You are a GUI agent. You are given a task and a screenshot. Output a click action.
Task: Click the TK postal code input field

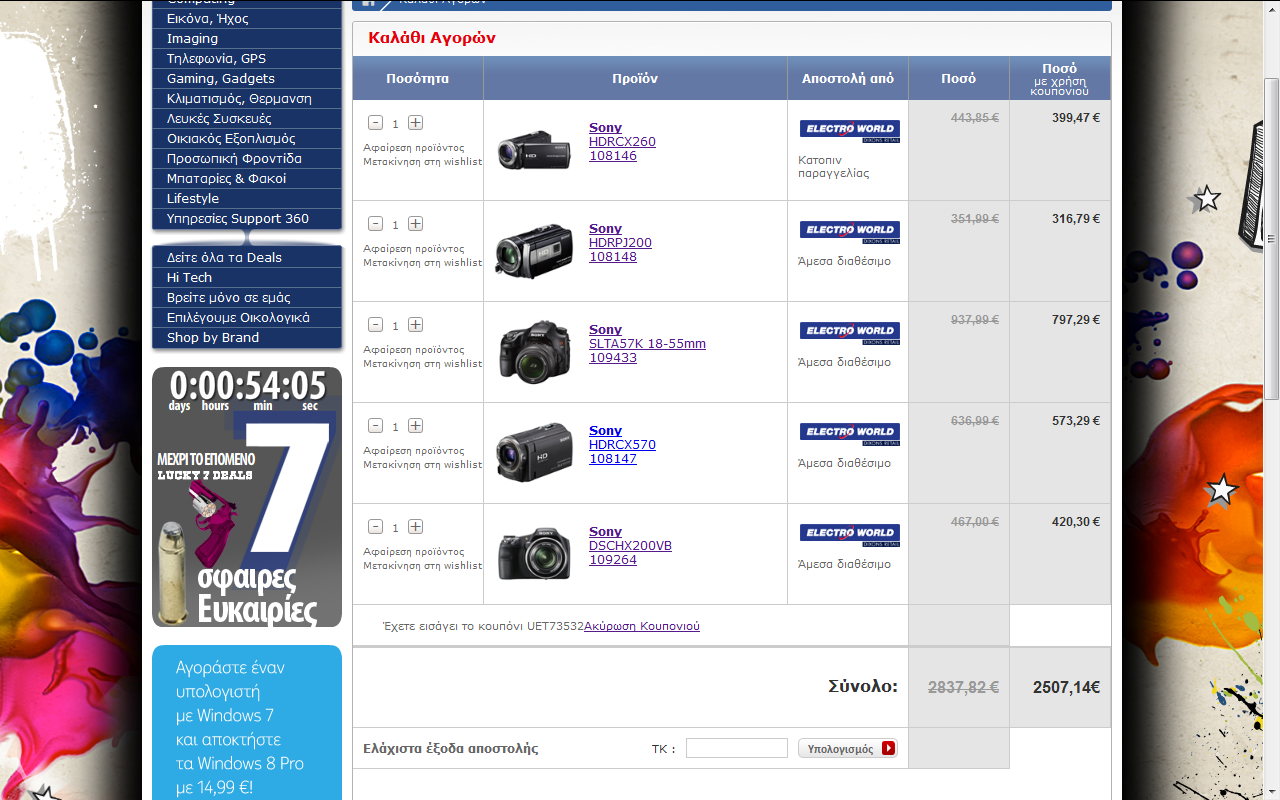[x=737, y=748]
